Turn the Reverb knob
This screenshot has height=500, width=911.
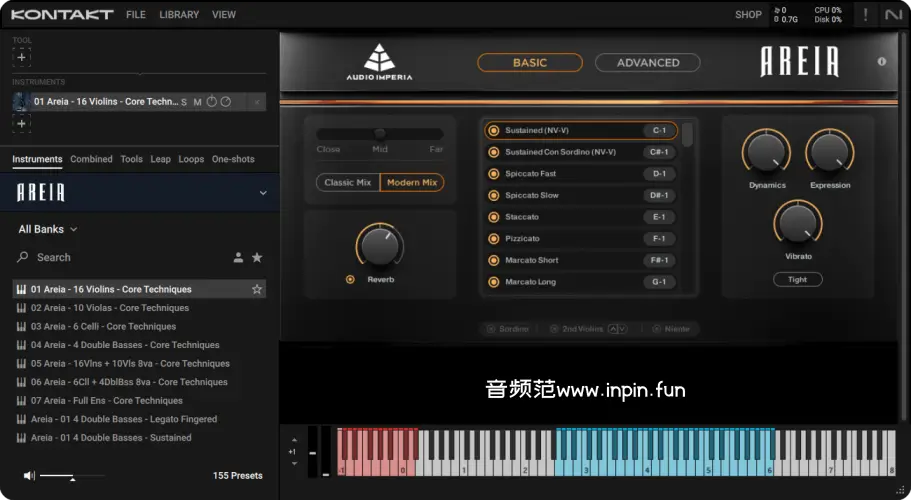pos(380,245)
